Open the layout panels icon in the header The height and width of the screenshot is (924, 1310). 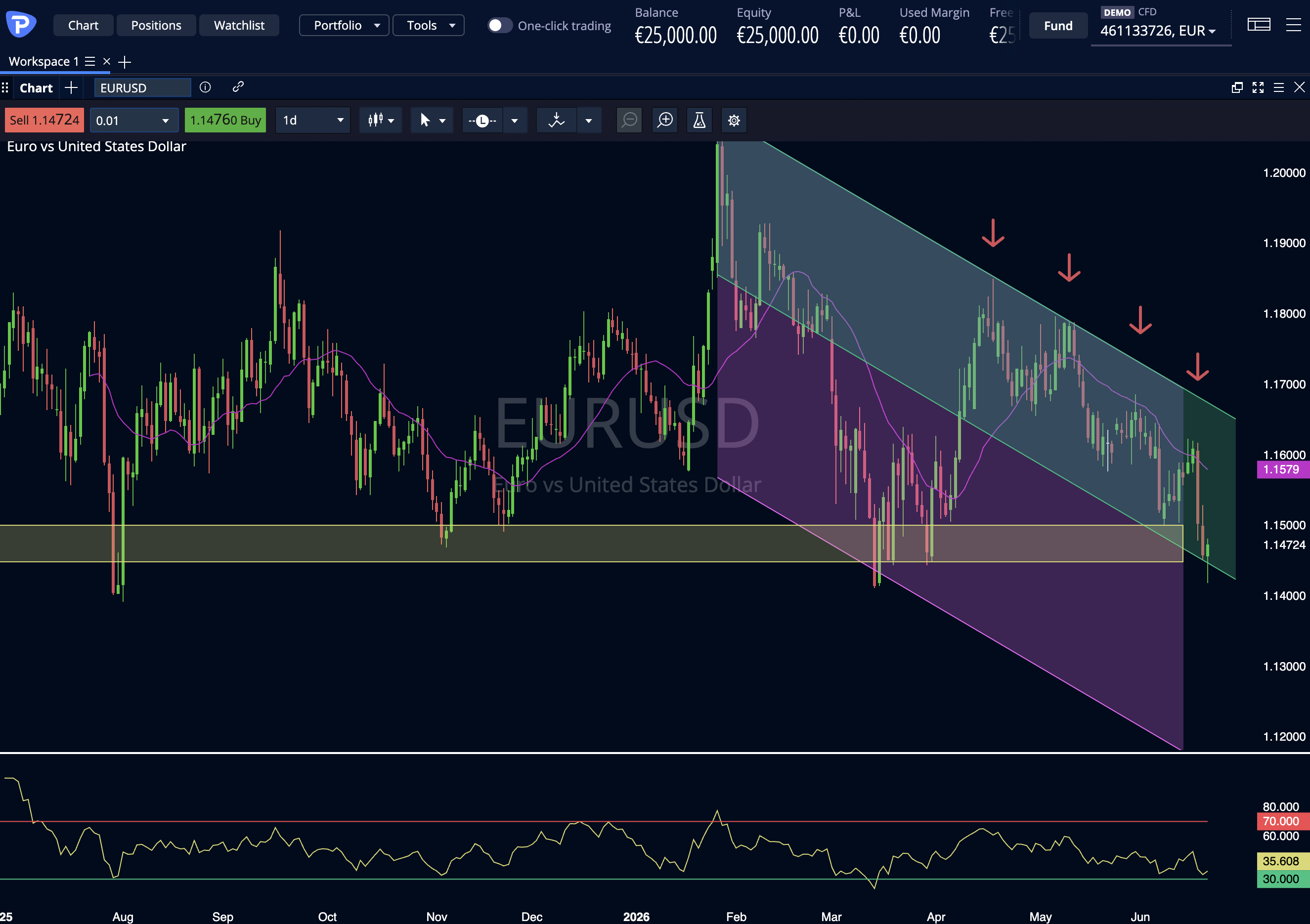(1259, 25)
